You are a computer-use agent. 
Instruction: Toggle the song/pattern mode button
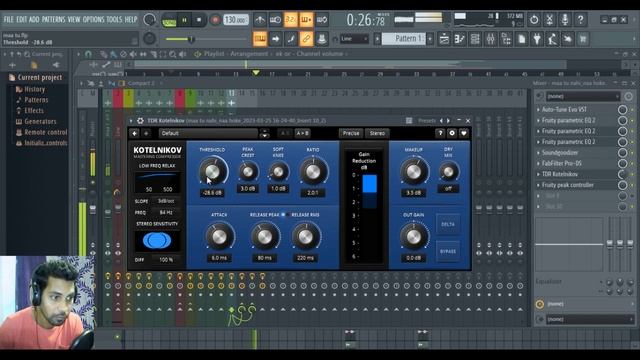(169, 20)
